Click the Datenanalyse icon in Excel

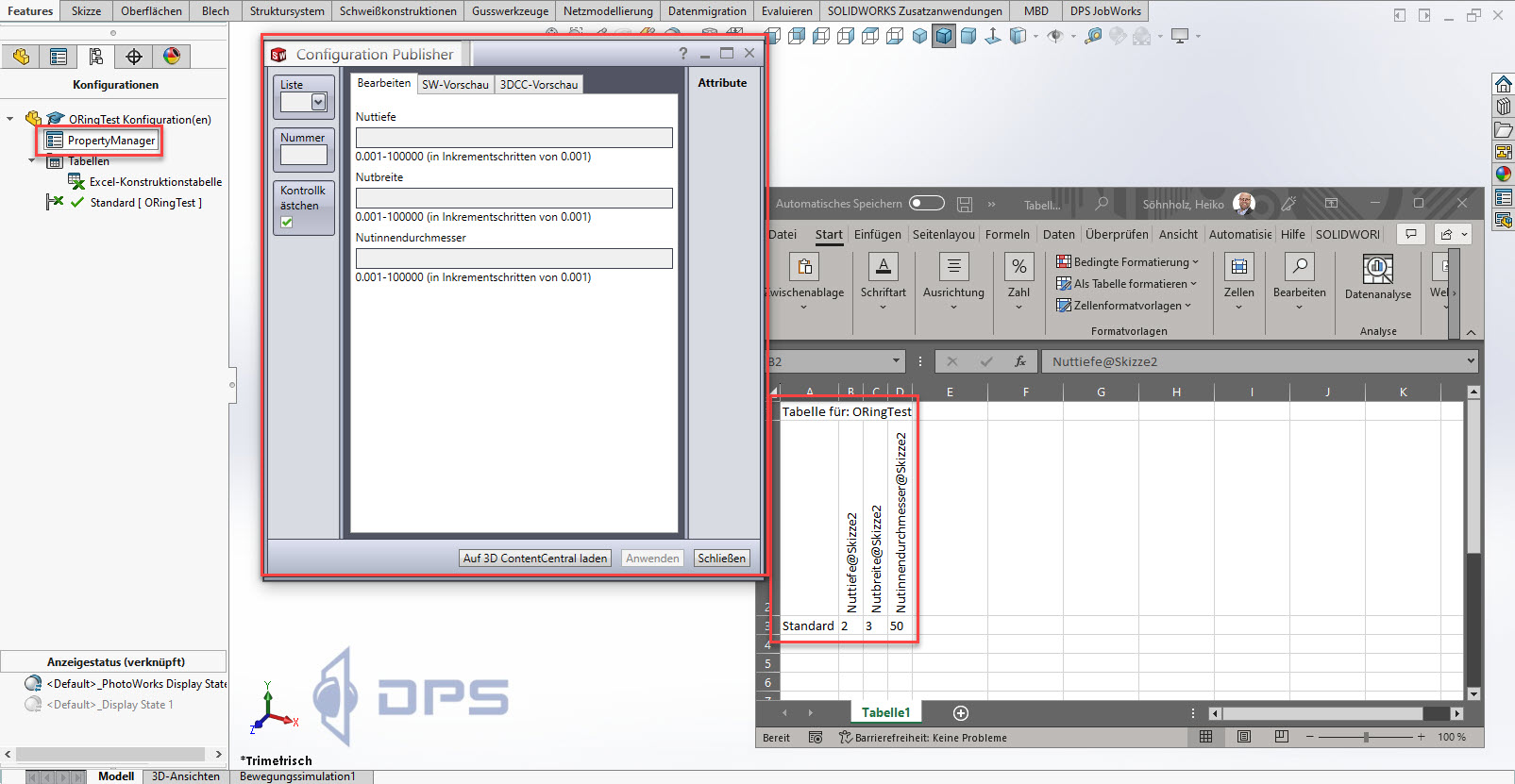(1378, 271)
